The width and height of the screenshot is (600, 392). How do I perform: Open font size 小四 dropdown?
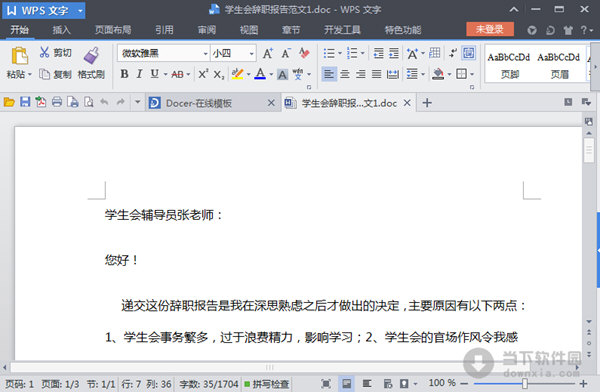[x=251, y=54]
